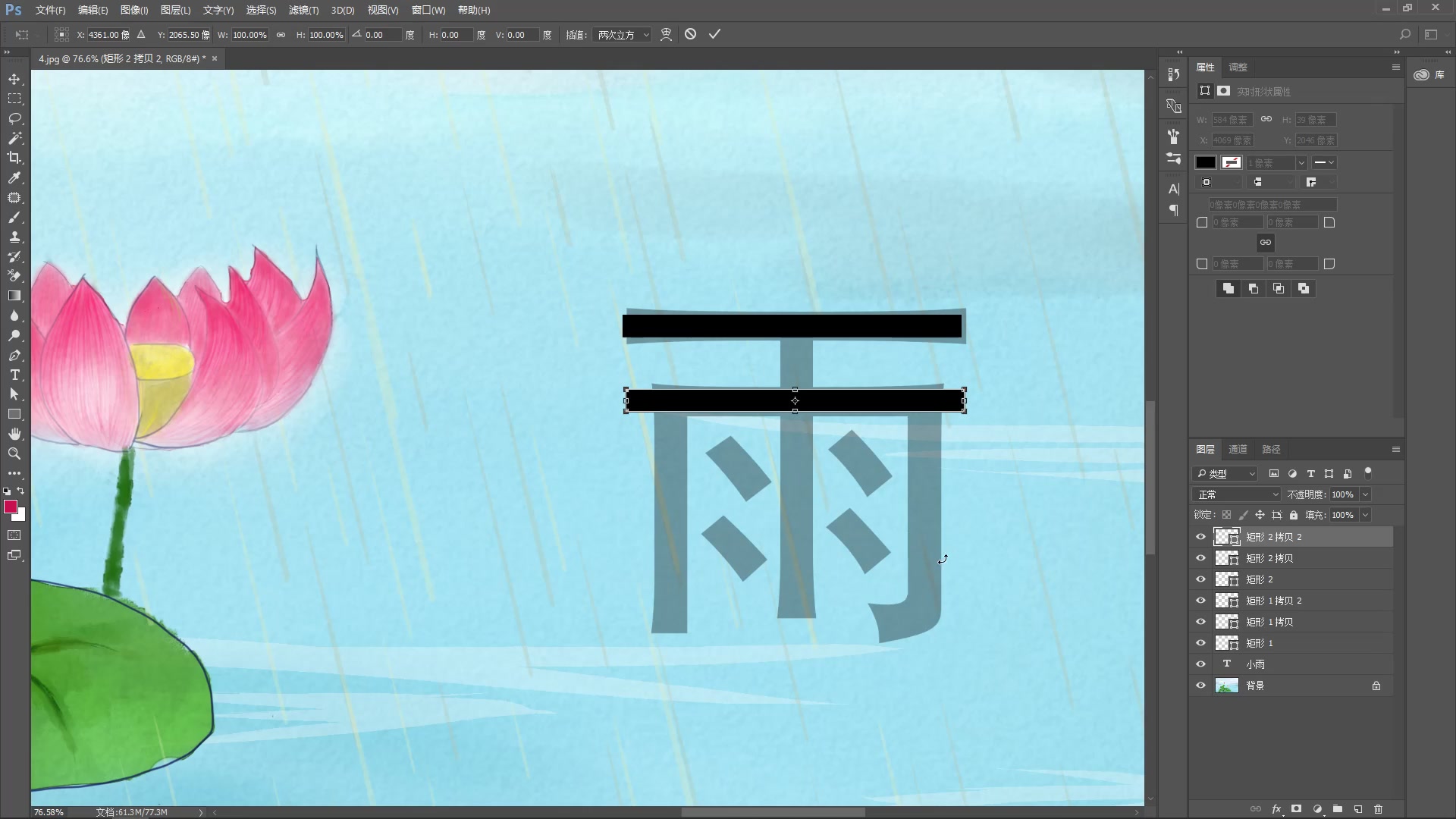This screenshot has height=819, width=1456.
Task: Expand the layer opacity 100% dropdown
Action: coord(1365,494)
